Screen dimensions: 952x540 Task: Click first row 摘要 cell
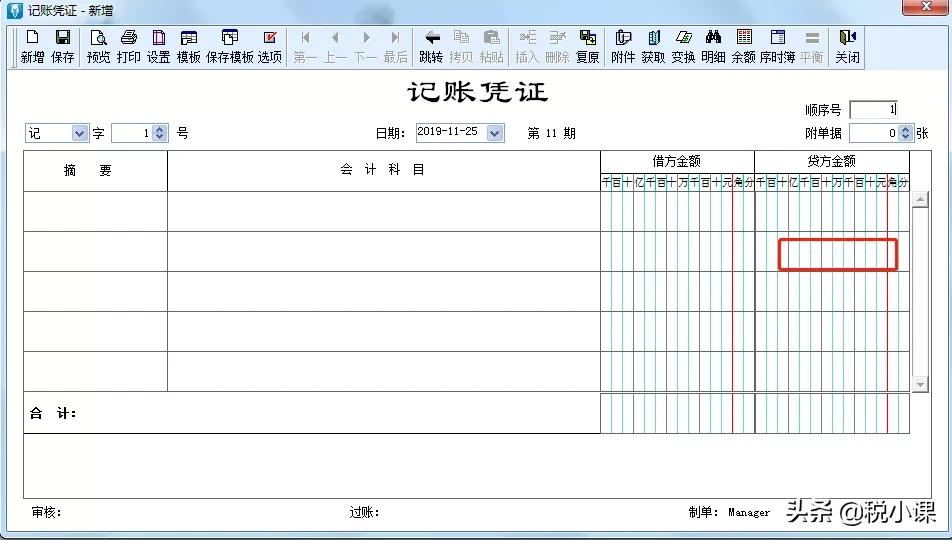point(95,211)
